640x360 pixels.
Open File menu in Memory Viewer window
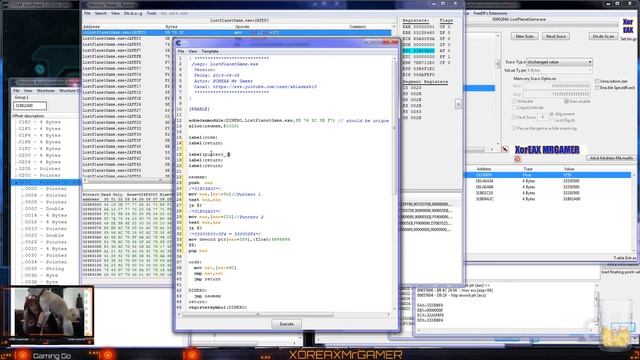[x=87, y=13]
